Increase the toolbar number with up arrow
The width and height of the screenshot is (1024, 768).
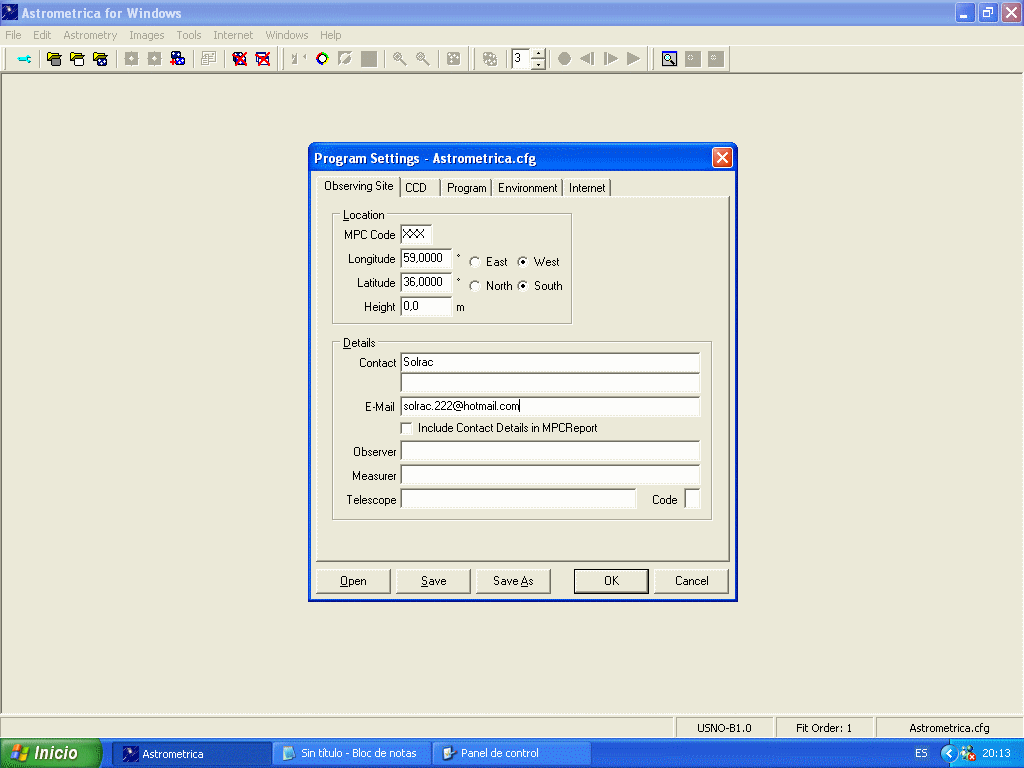(538, 54)
